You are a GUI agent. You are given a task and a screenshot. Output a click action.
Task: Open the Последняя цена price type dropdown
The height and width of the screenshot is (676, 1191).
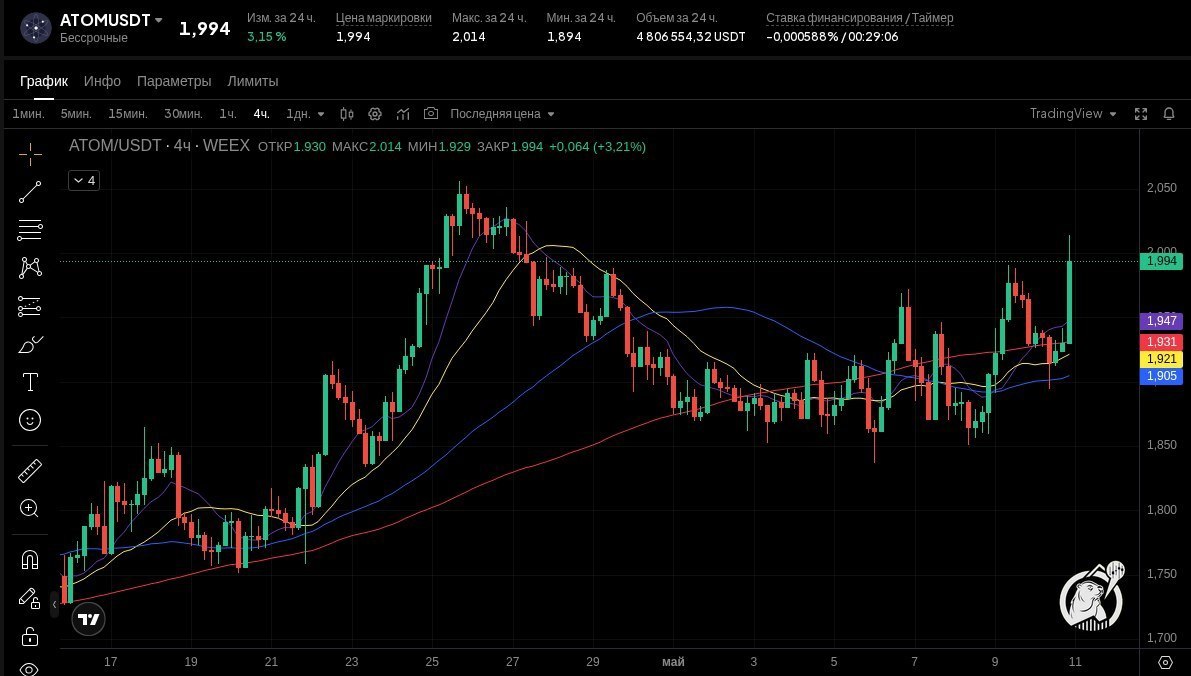point(502,113)
